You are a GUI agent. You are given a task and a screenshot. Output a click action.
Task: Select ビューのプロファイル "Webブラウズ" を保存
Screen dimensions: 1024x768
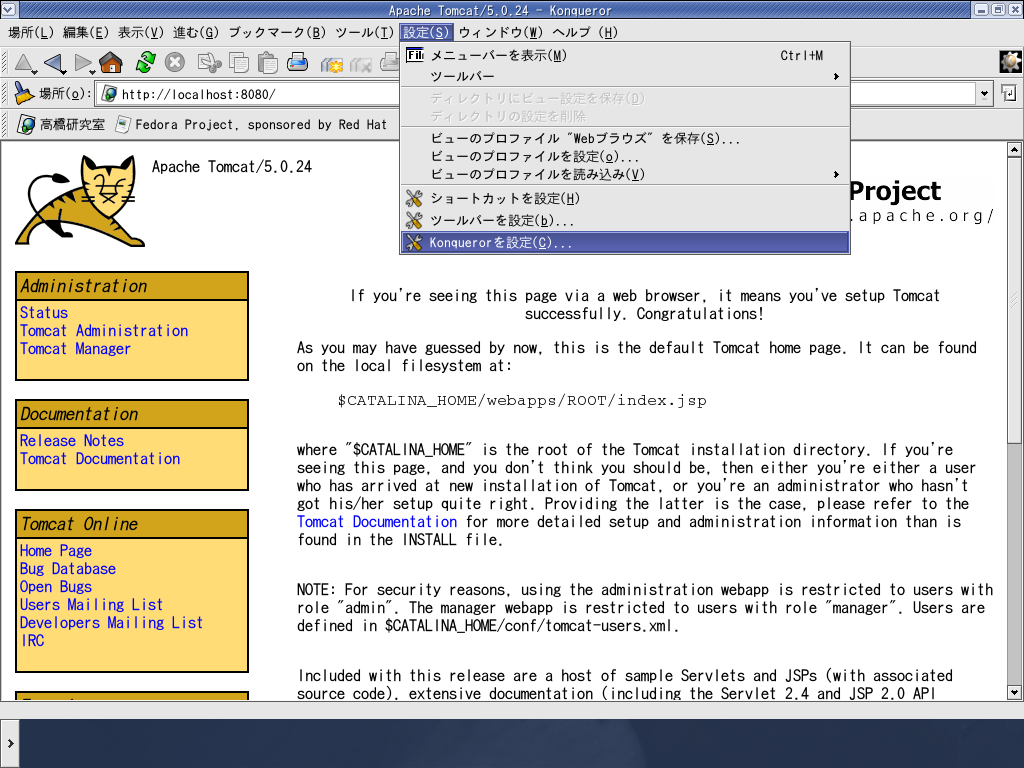624,138
